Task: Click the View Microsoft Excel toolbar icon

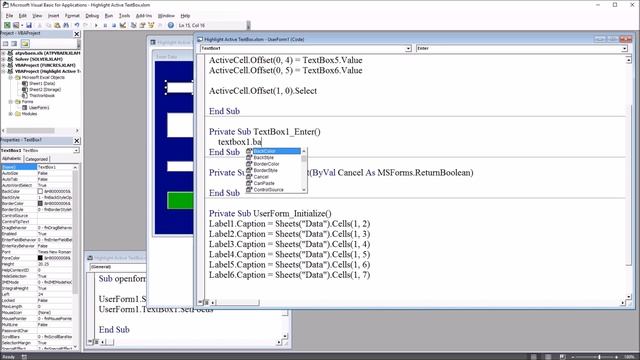Action: (x=7, y=25)
